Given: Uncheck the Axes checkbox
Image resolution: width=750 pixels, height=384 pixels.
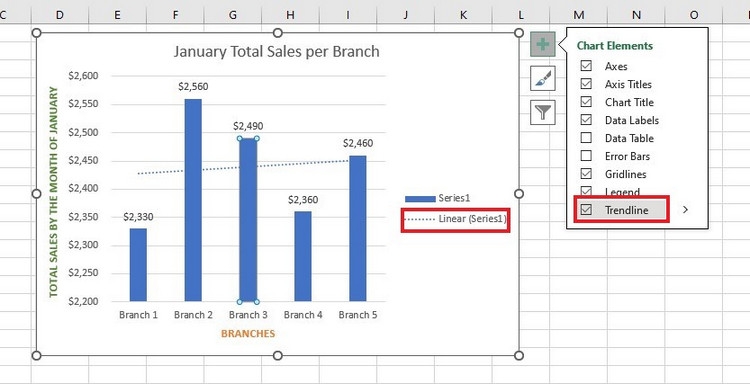Looking at the screenshot, I should tap(586, 66).
